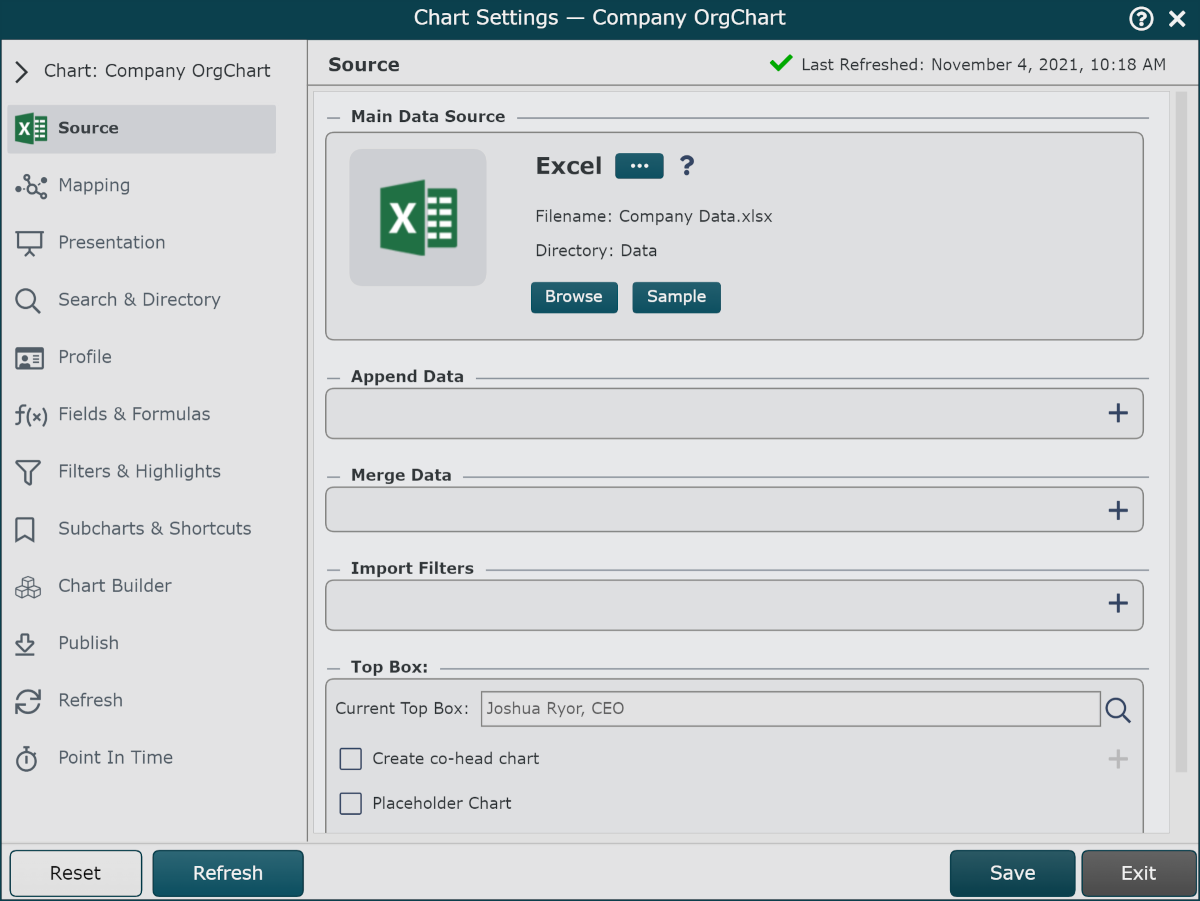Image resolution: width=1200 pixels, height=901 pixels.
Task: Click the Filters & Highlights funnel icon
Action: click(28, 472)
